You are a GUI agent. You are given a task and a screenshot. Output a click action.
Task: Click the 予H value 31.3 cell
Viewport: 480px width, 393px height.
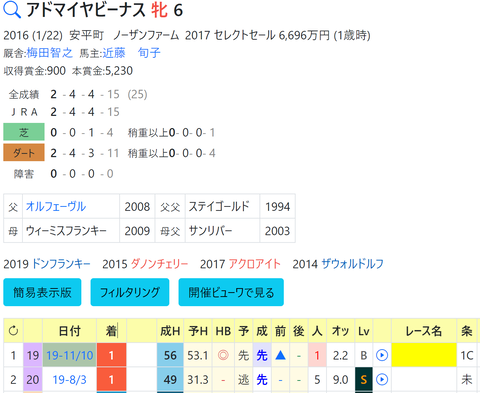click(198, 379)
